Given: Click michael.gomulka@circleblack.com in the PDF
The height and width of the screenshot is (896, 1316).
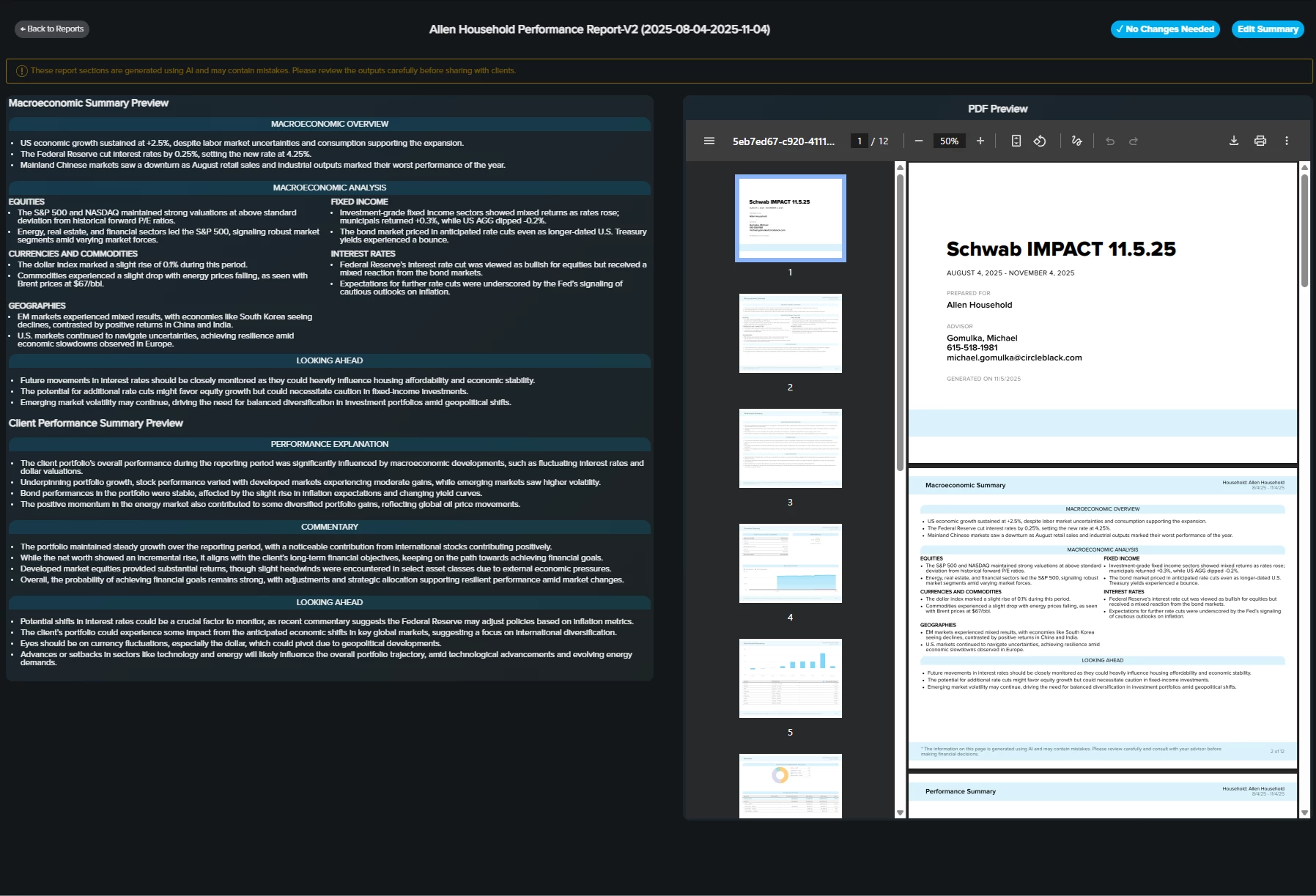Looking at the screenshot, I should (x=1014, y=358).
